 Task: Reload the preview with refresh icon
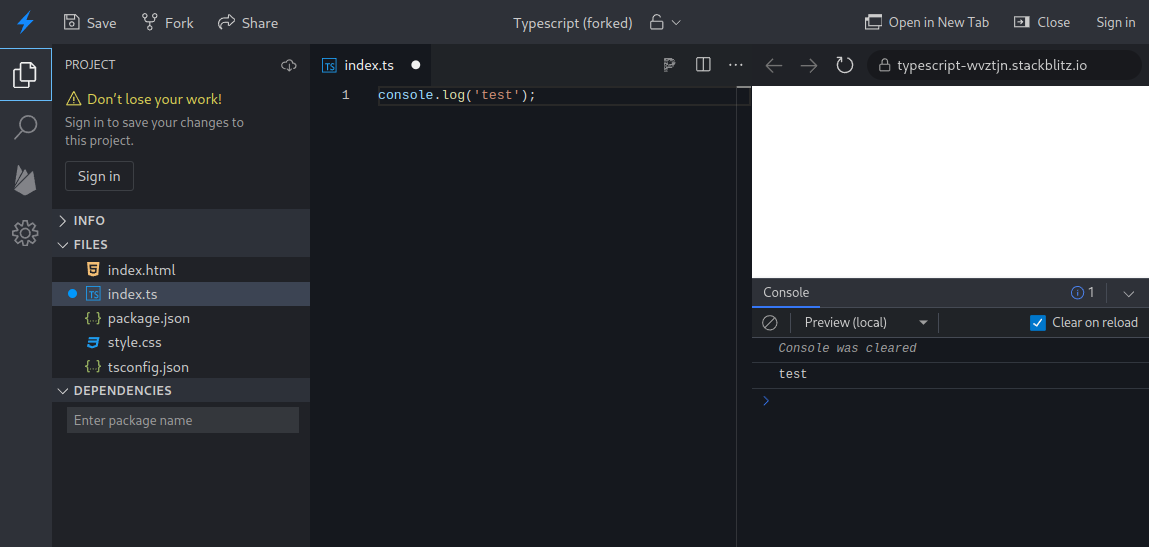[845, 65]
